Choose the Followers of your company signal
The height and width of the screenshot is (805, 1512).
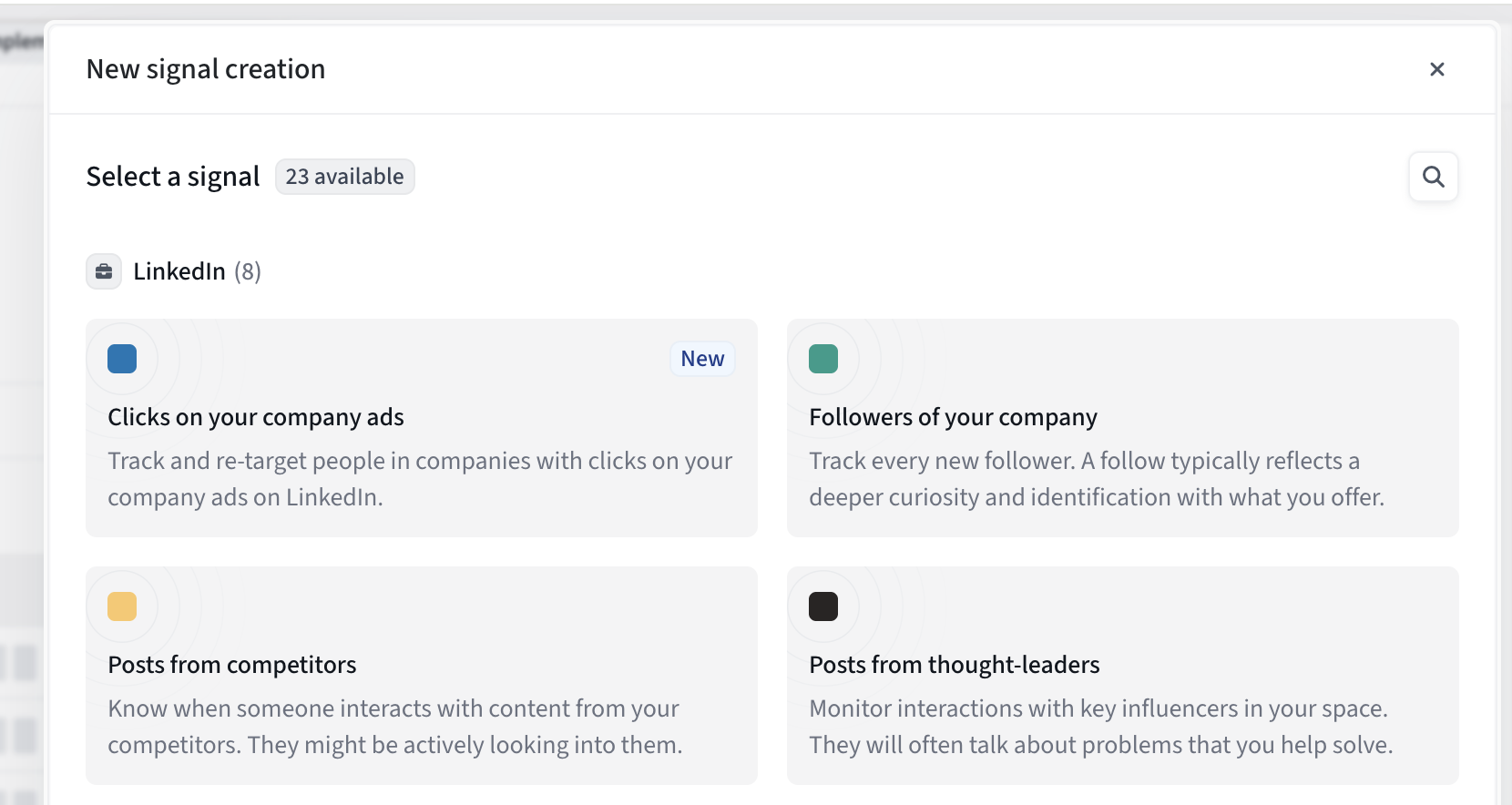click(x=953, y=417)
